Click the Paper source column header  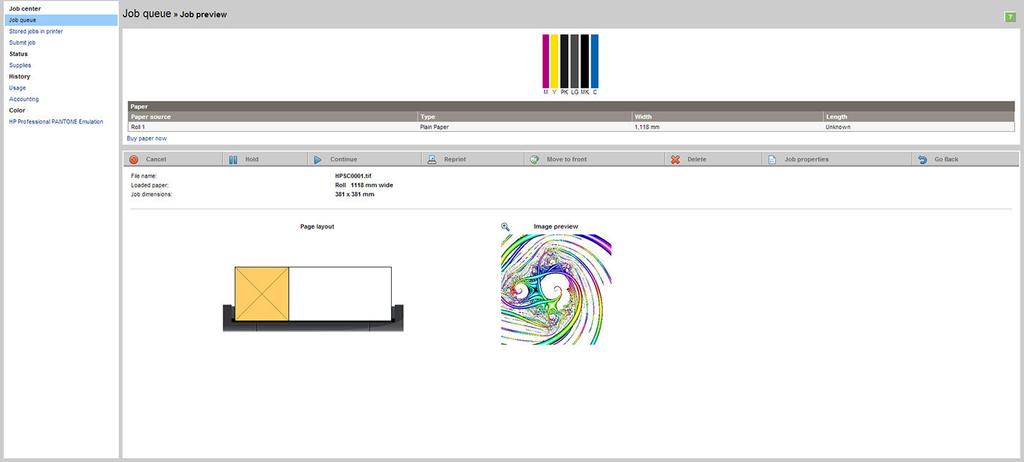point(273,116)
